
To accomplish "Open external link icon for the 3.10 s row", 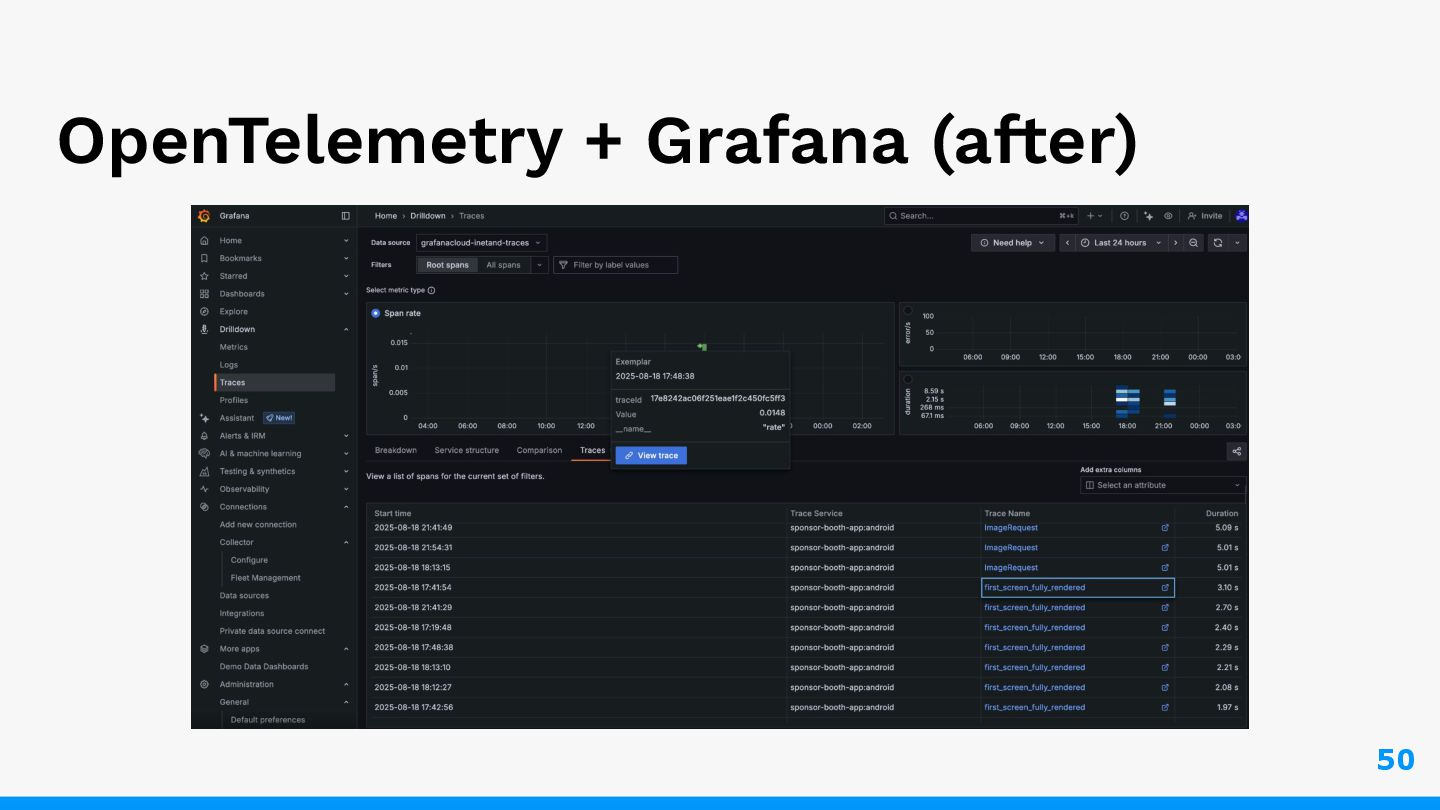I will (1165, 588).
